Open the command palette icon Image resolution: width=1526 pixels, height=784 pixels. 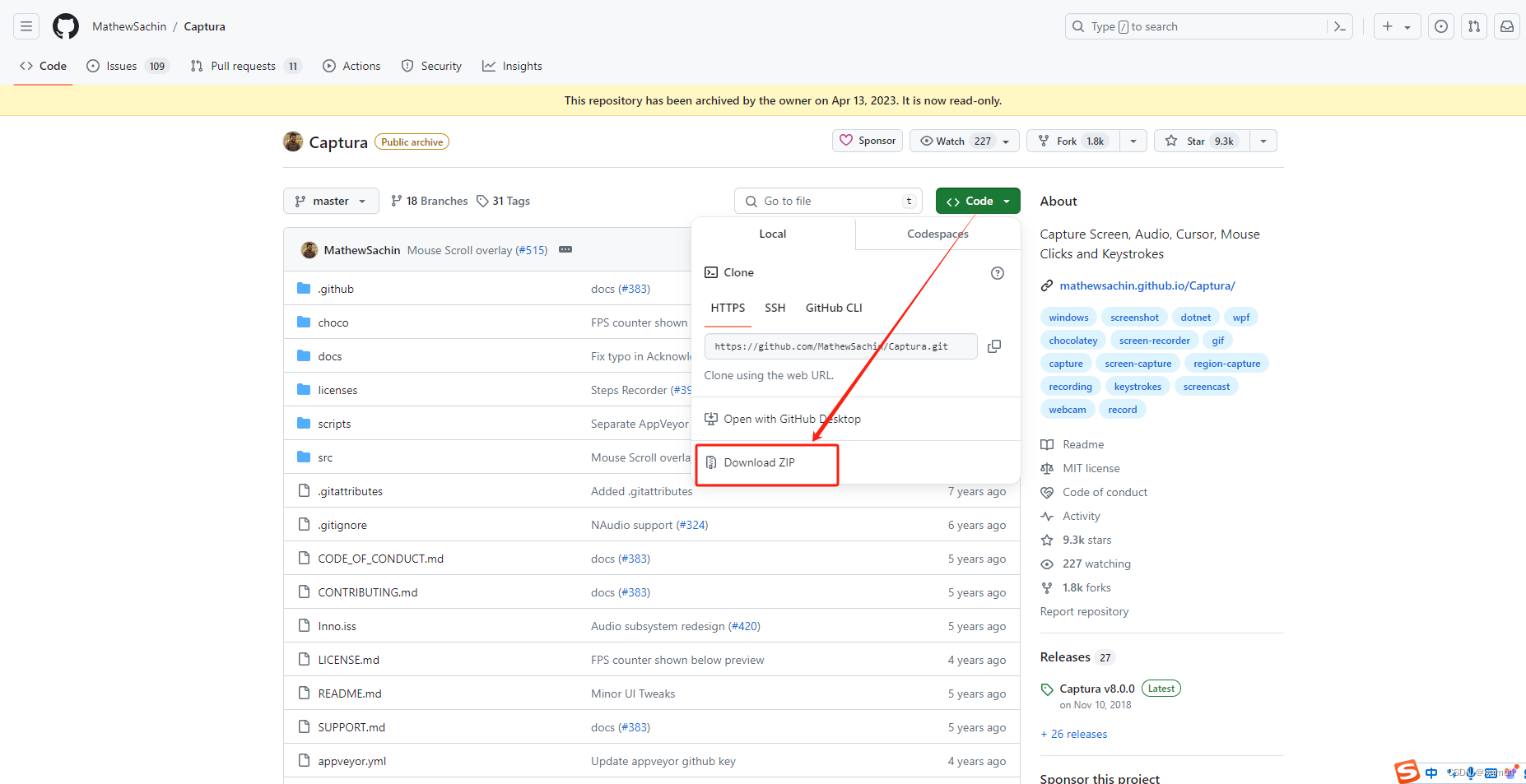tap(1340, 26)
